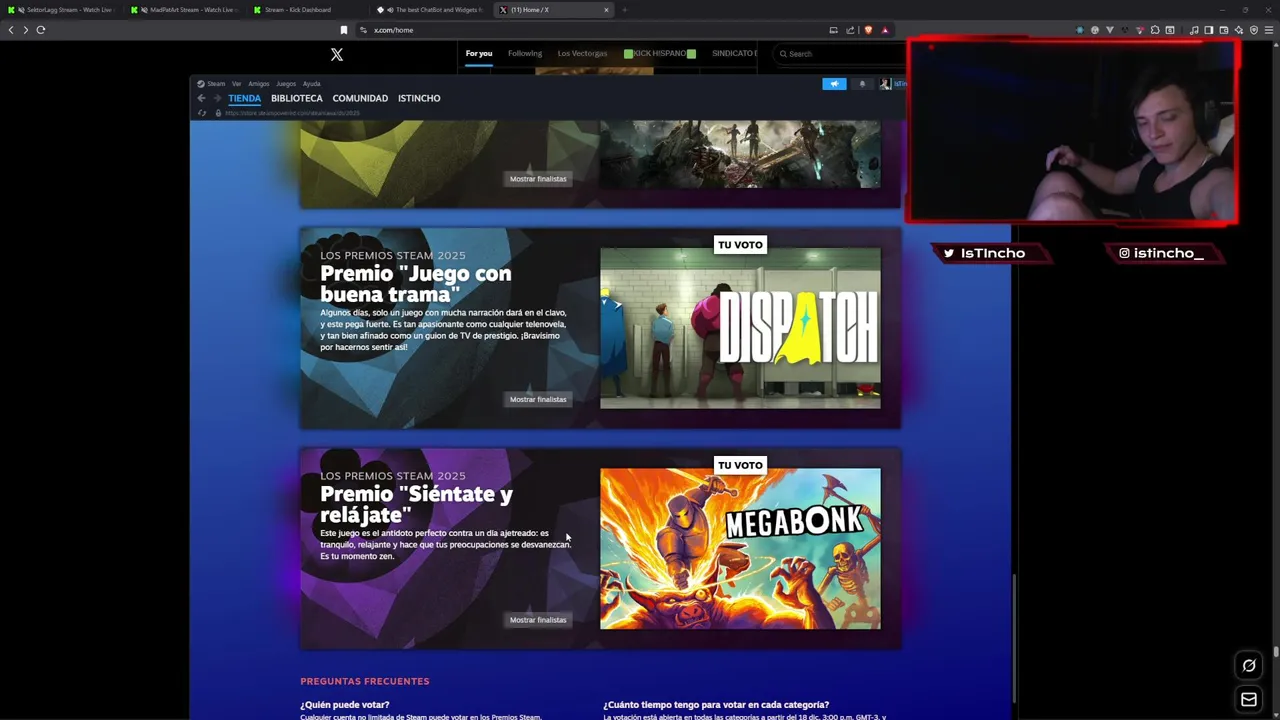Open the Ver menu in Steam
Viewport: 1280px width, 720px height.
[x=237, y=84]
